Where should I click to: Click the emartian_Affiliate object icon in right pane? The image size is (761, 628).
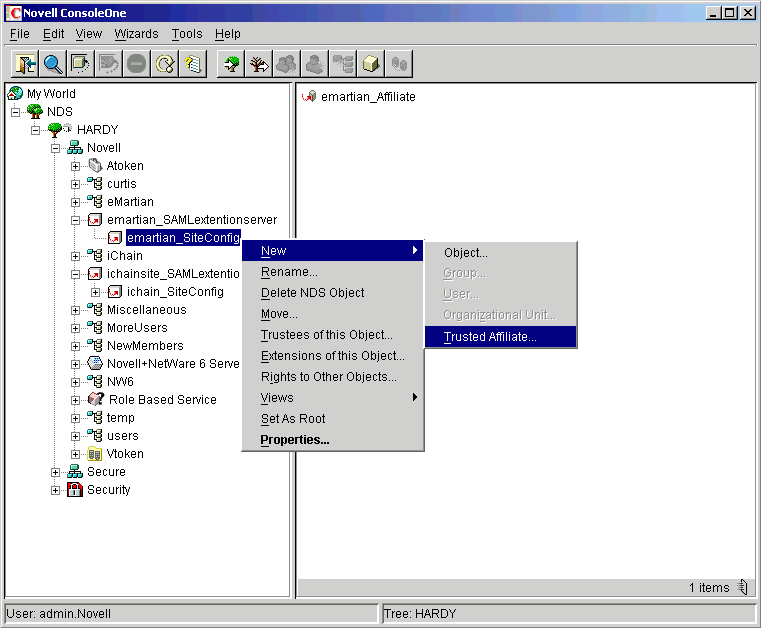point(309,96)
